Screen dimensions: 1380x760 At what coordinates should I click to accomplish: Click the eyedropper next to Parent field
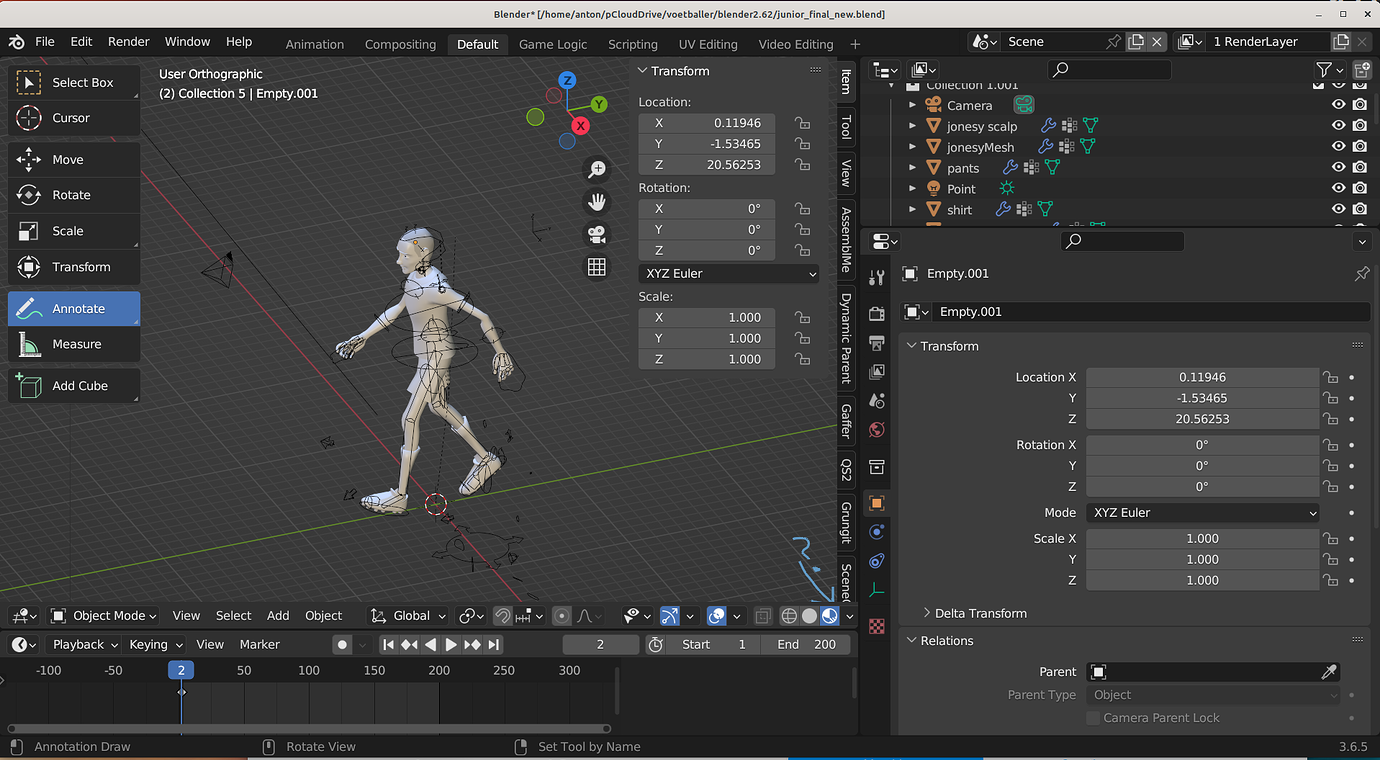[x=1330, y=672]
